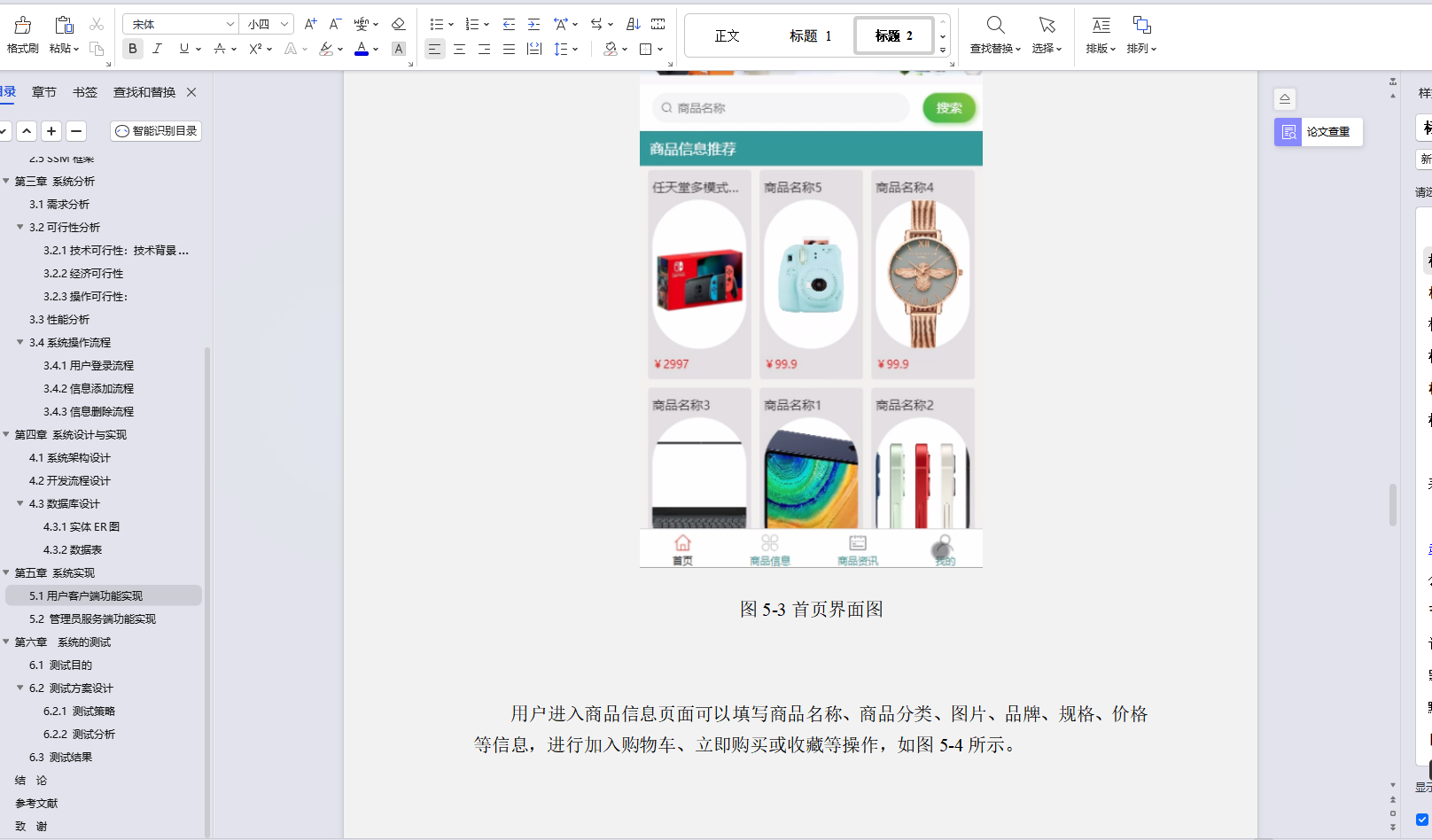This screenshot has width=1432, height=840.
Task: Click the pinyin guide icon
Action: point(362,24)
